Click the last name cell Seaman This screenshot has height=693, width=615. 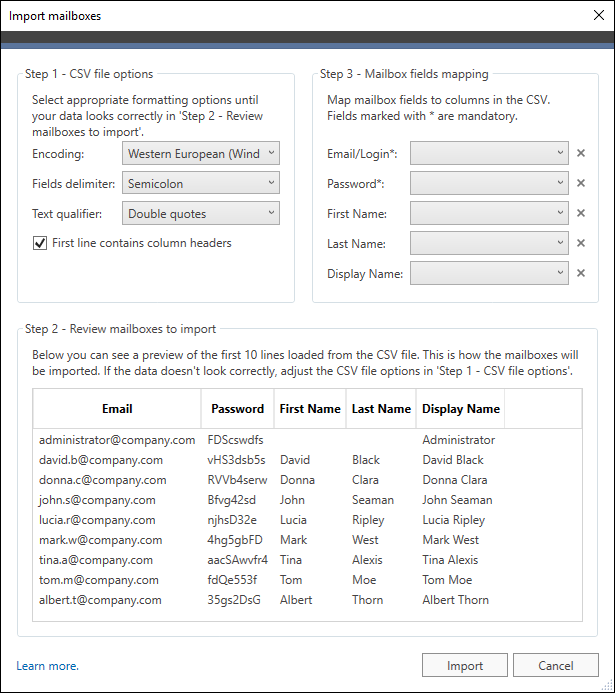373,500
